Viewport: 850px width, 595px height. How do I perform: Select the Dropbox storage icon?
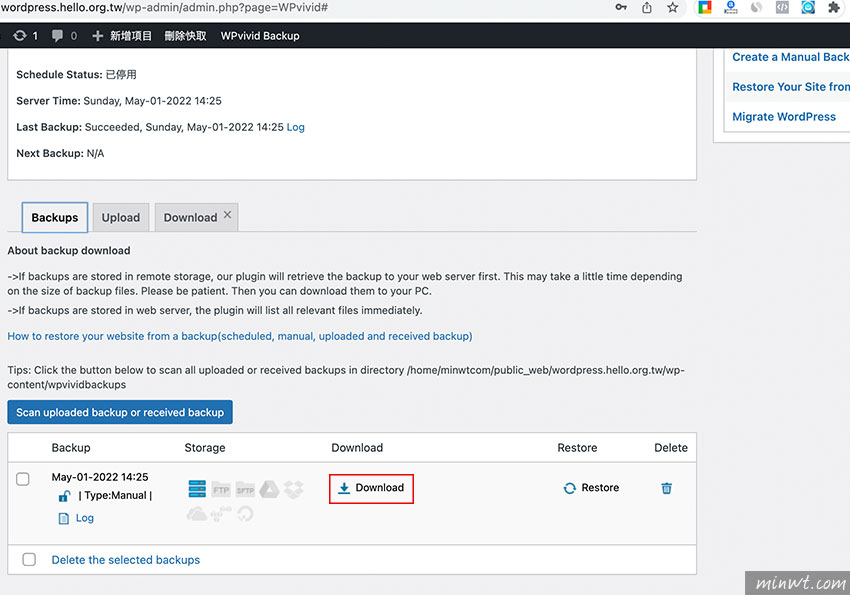tap(294, 489)
